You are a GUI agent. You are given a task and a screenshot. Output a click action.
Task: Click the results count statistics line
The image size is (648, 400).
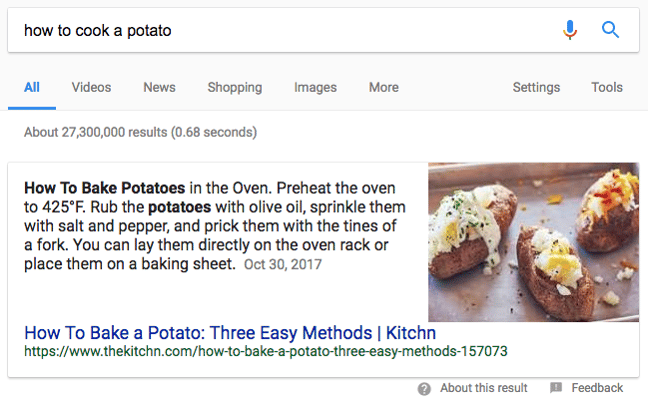pyautogui.click(x=140, y=132)
